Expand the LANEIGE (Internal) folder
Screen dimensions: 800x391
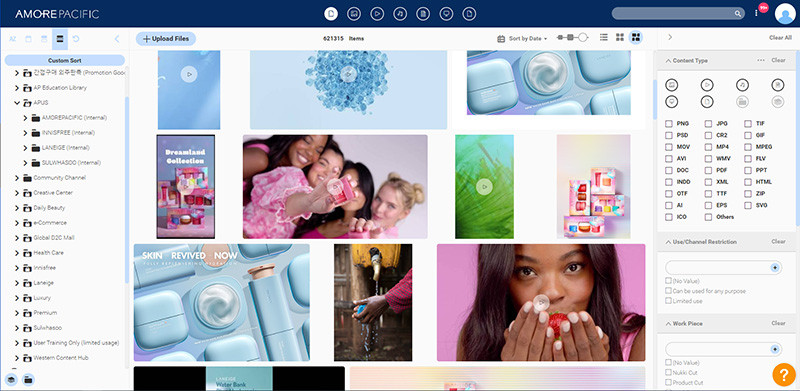coord(25,148)
